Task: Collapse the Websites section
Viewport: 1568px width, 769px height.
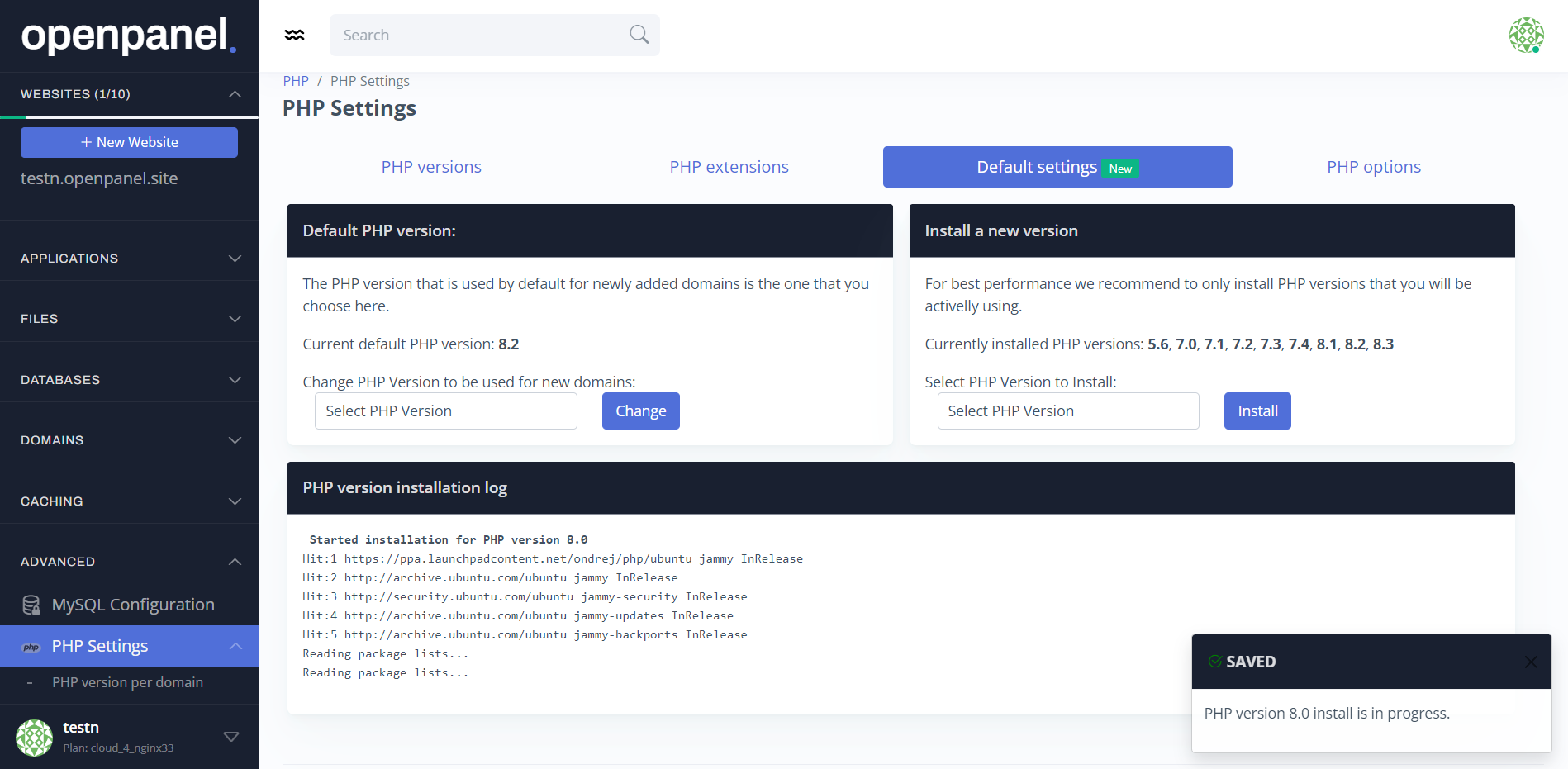Action: pos(235,94)
